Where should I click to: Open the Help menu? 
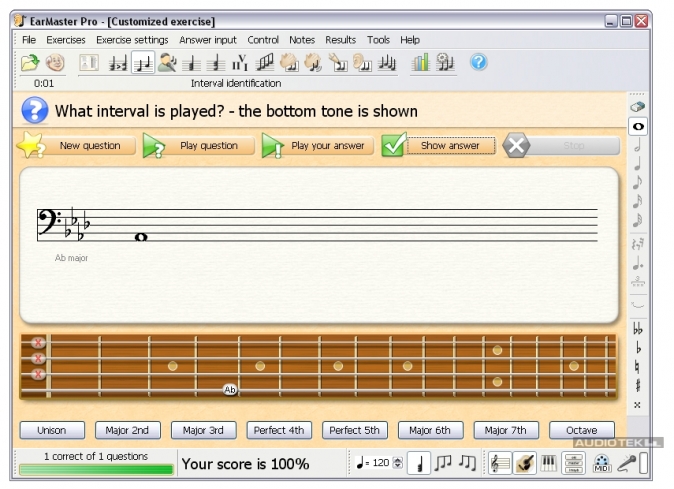tap(410, 40)
